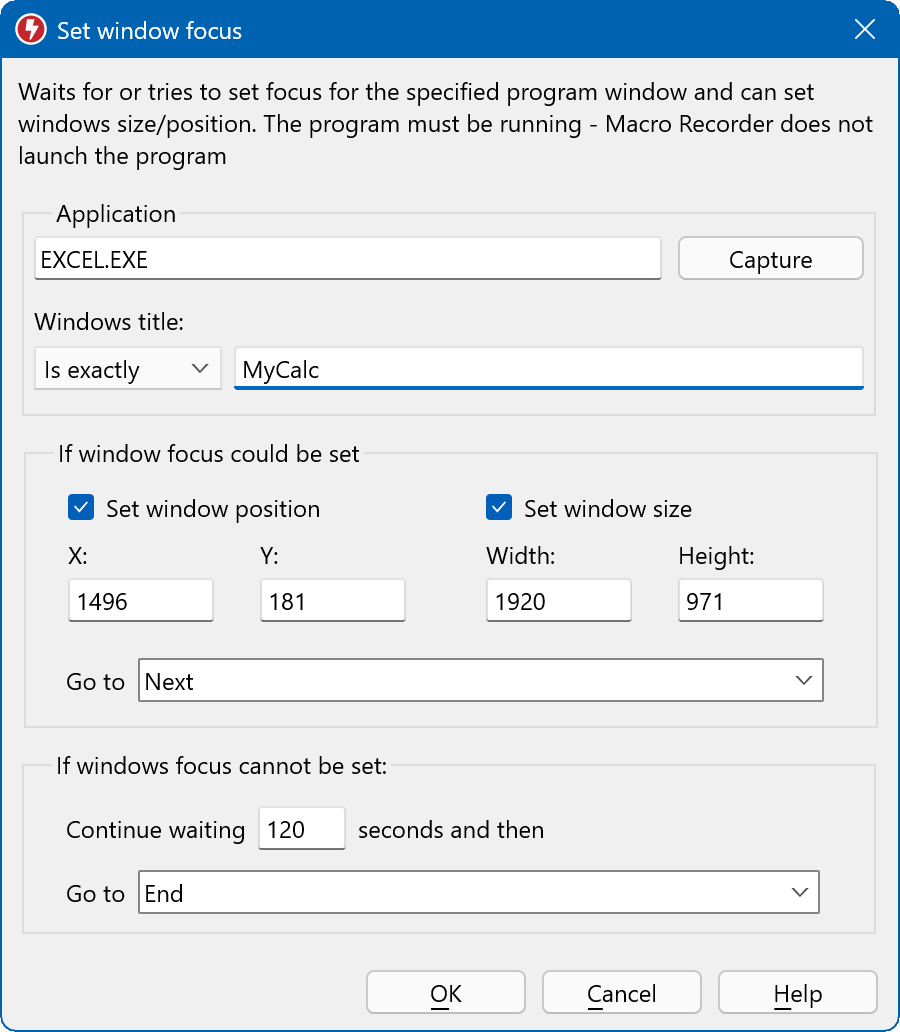Viewport: 900px width, 1032px height.
Task: Select the EXCEL.EXE application field
Action: pos(348,258)
